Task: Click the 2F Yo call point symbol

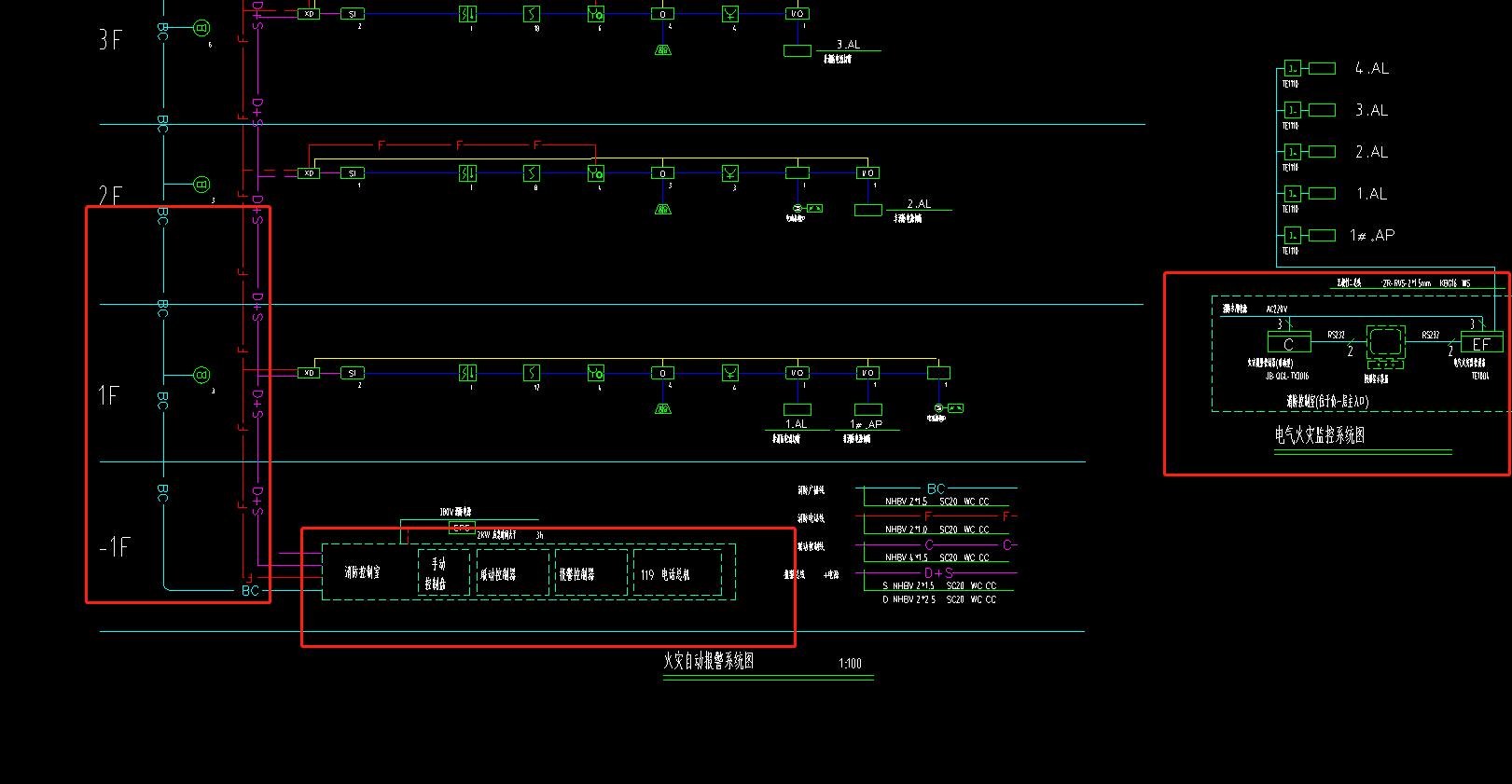Action: point(596,172)
